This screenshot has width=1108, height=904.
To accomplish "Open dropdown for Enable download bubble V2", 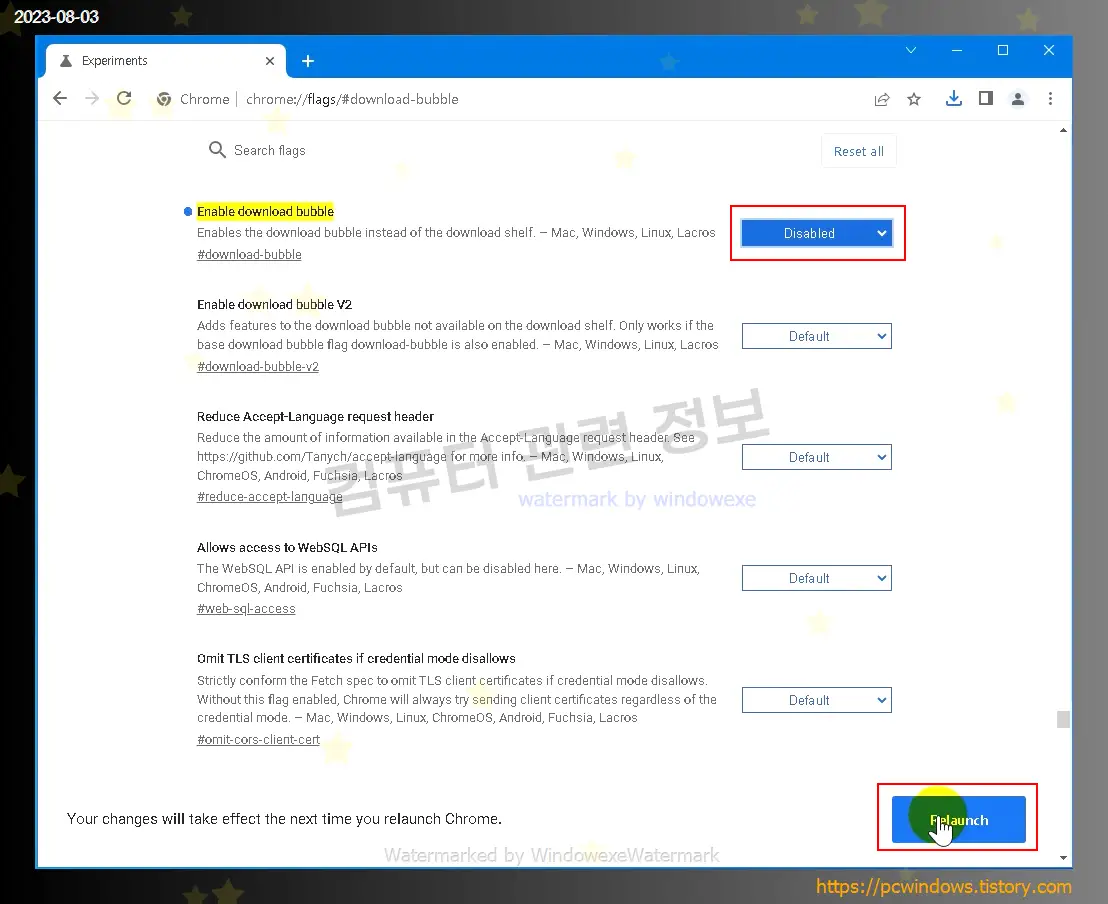I will tap(816, 336).
